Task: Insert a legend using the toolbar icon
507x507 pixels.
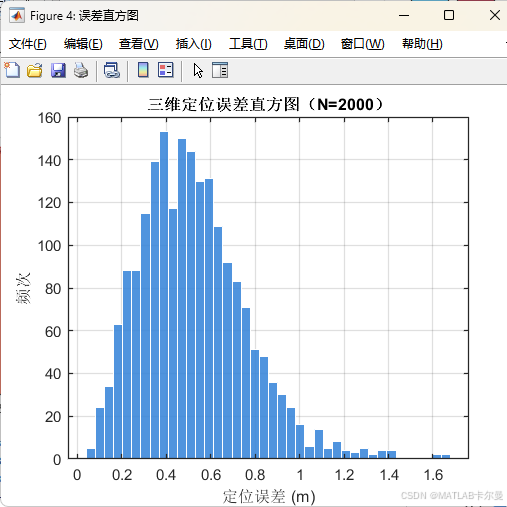Action: pos(166,70)
